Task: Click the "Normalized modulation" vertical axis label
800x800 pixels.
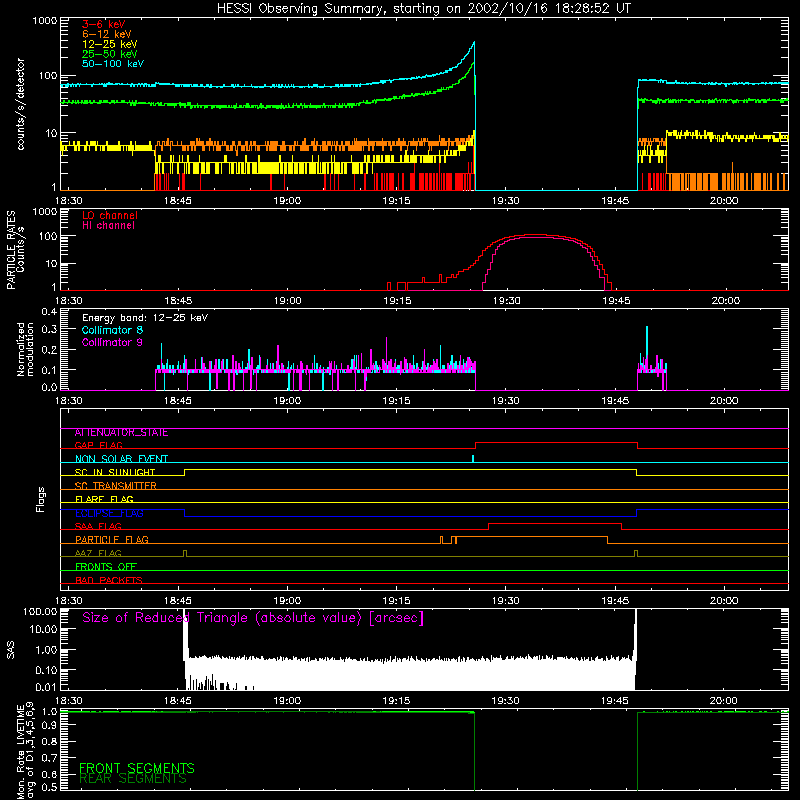Action: [x=25, y=349]
